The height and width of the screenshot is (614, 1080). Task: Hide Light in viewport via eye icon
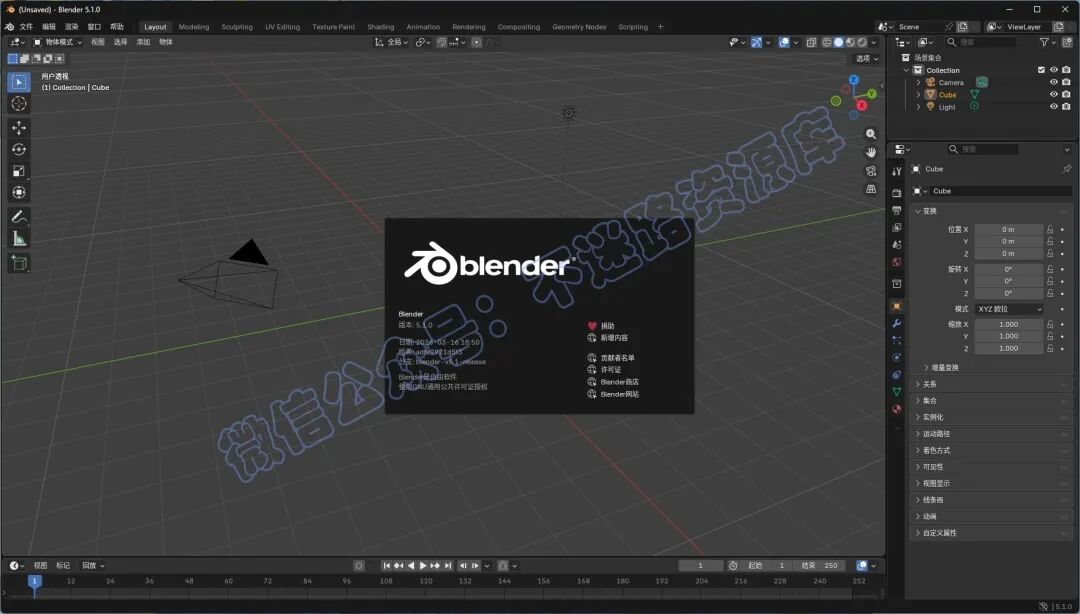click(1053, 107)
